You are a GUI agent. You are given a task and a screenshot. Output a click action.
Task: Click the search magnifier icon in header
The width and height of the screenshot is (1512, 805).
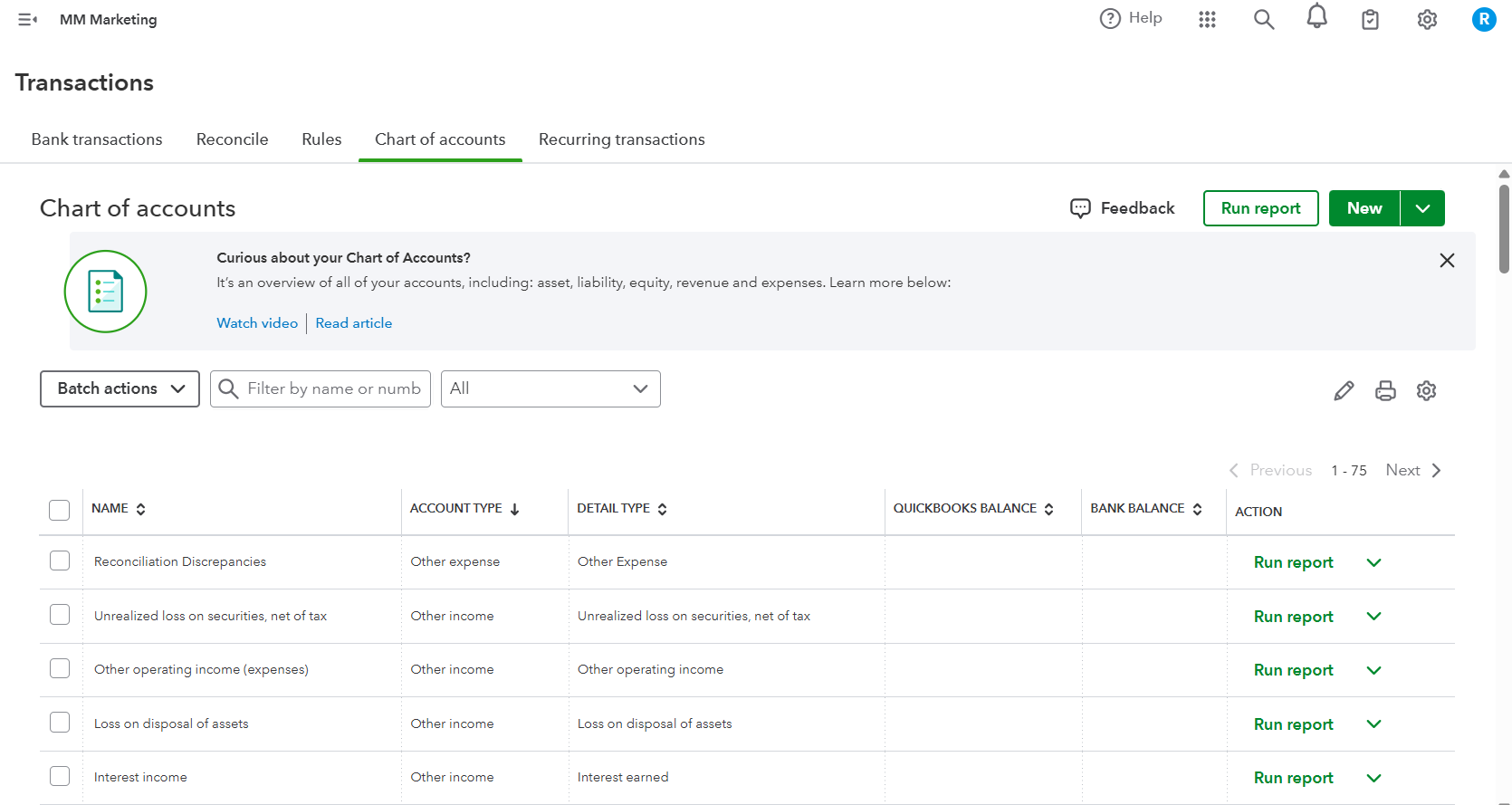(x=1264, y=19)
